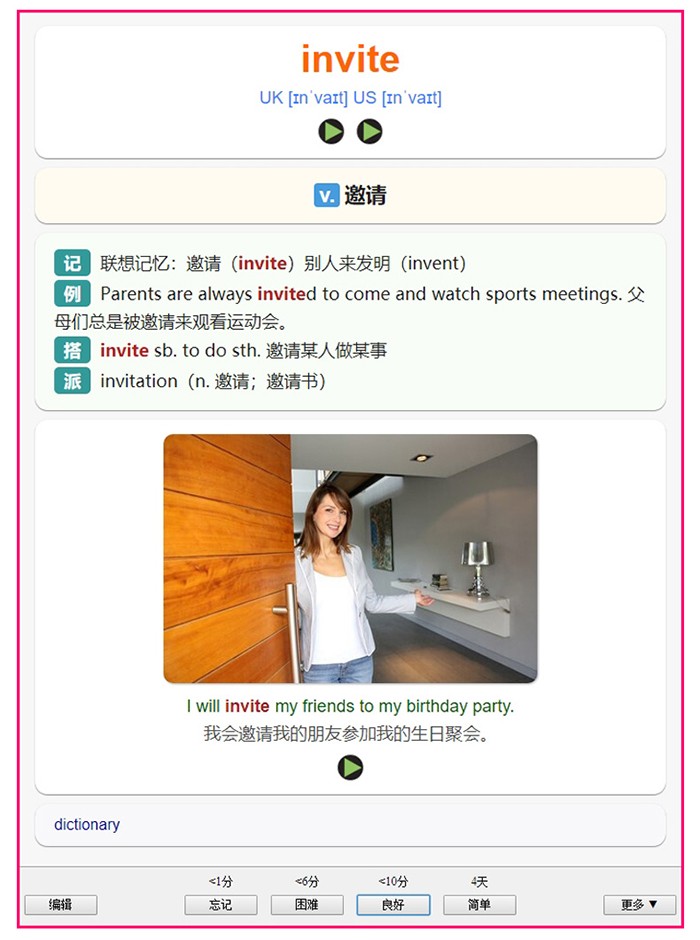Click the 'invitation' derivative word
700x940 pixels.
[139, 381]
